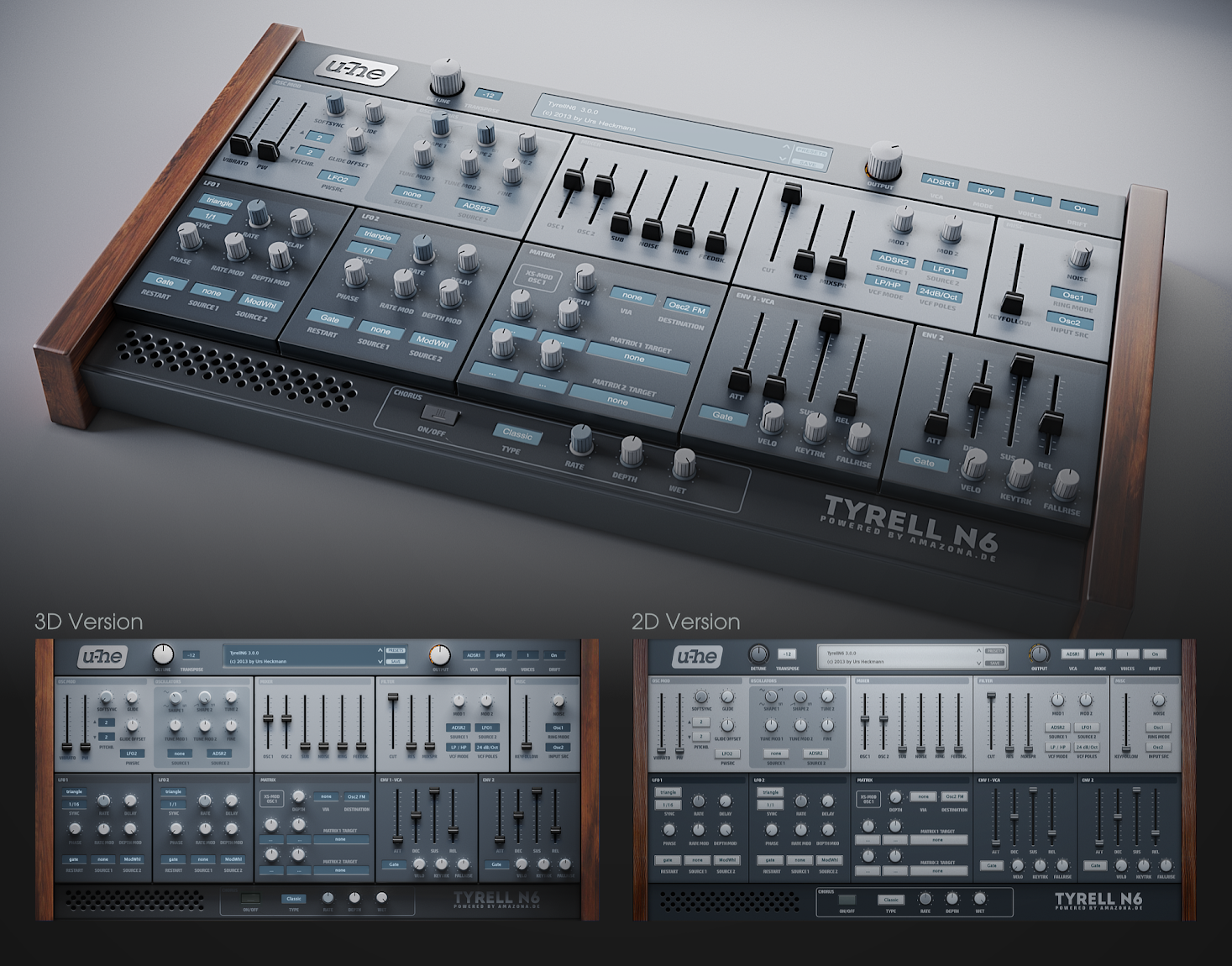Open VCF Mode 'LP/HP' selector on large render

pyautogui.click(x=887, y=283)
